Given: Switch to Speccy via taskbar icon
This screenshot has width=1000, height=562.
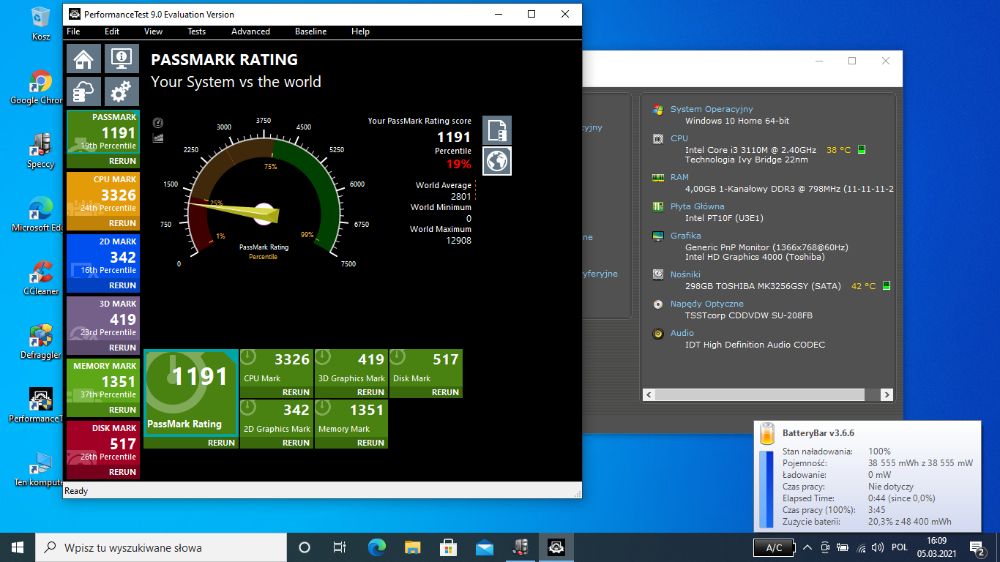Looking at the screenshot, I should (x=520, y=547).
